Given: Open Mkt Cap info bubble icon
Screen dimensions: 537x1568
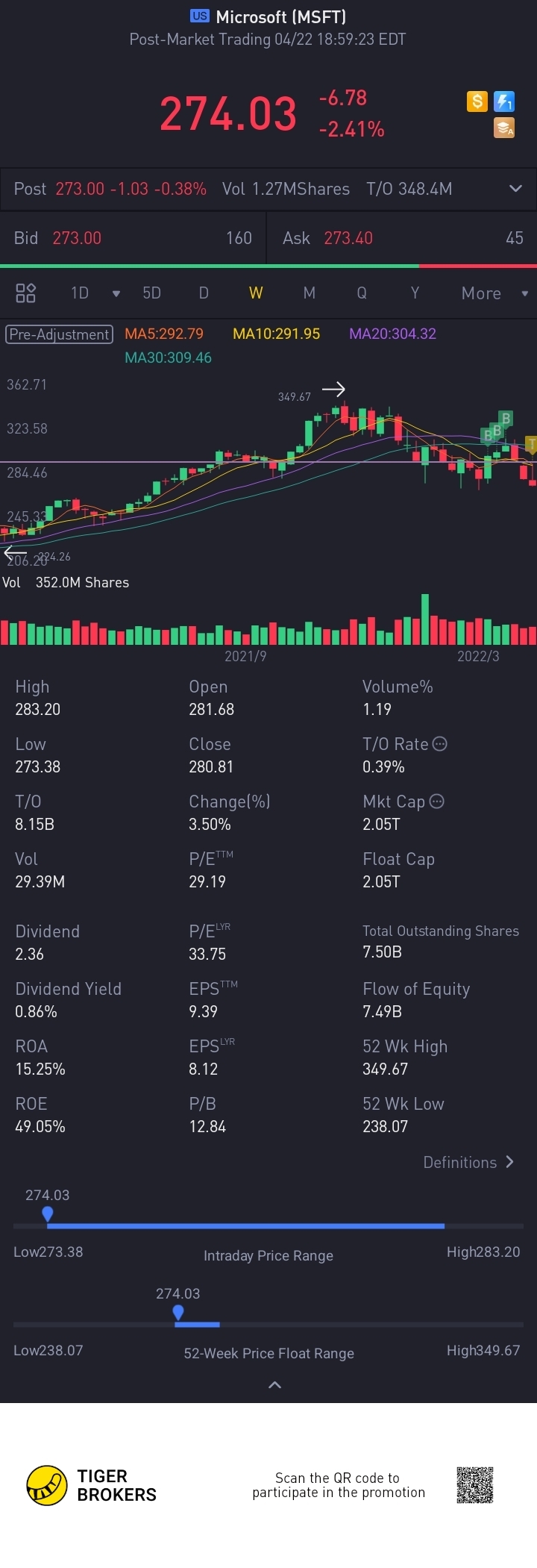Looking at the screenshot, I should click(x=437, y=801).
